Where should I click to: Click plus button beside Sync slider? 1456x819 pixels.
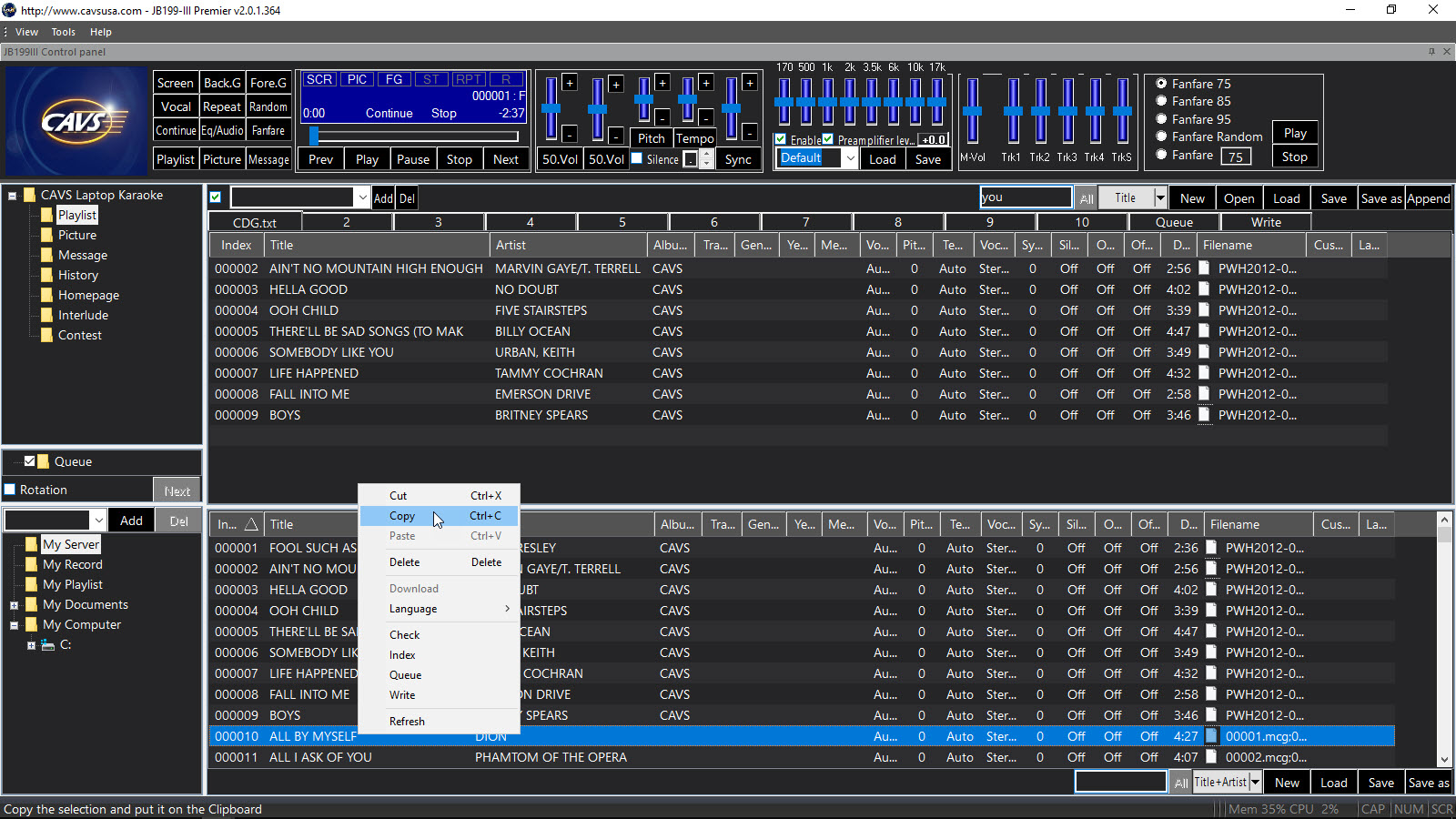point(750,83)
